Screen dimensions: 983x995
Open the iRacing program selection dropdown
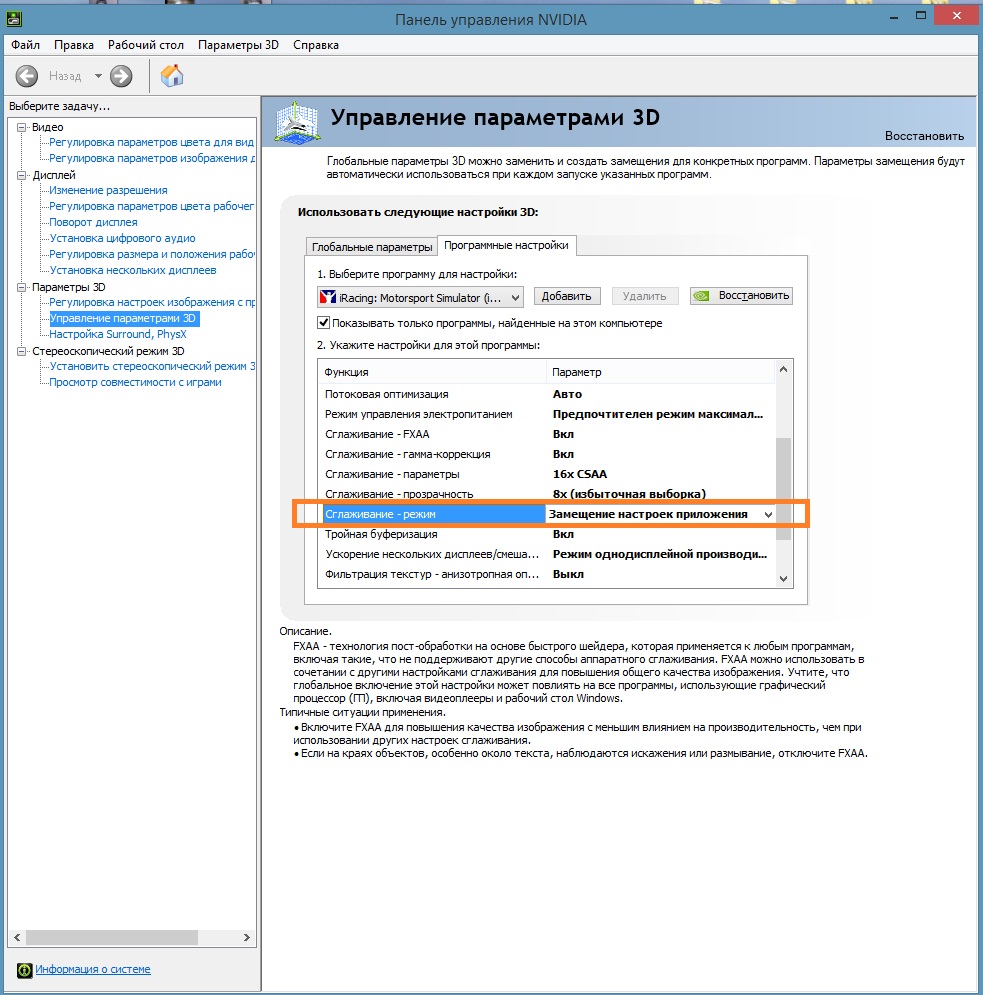click(x=515, y=297)
